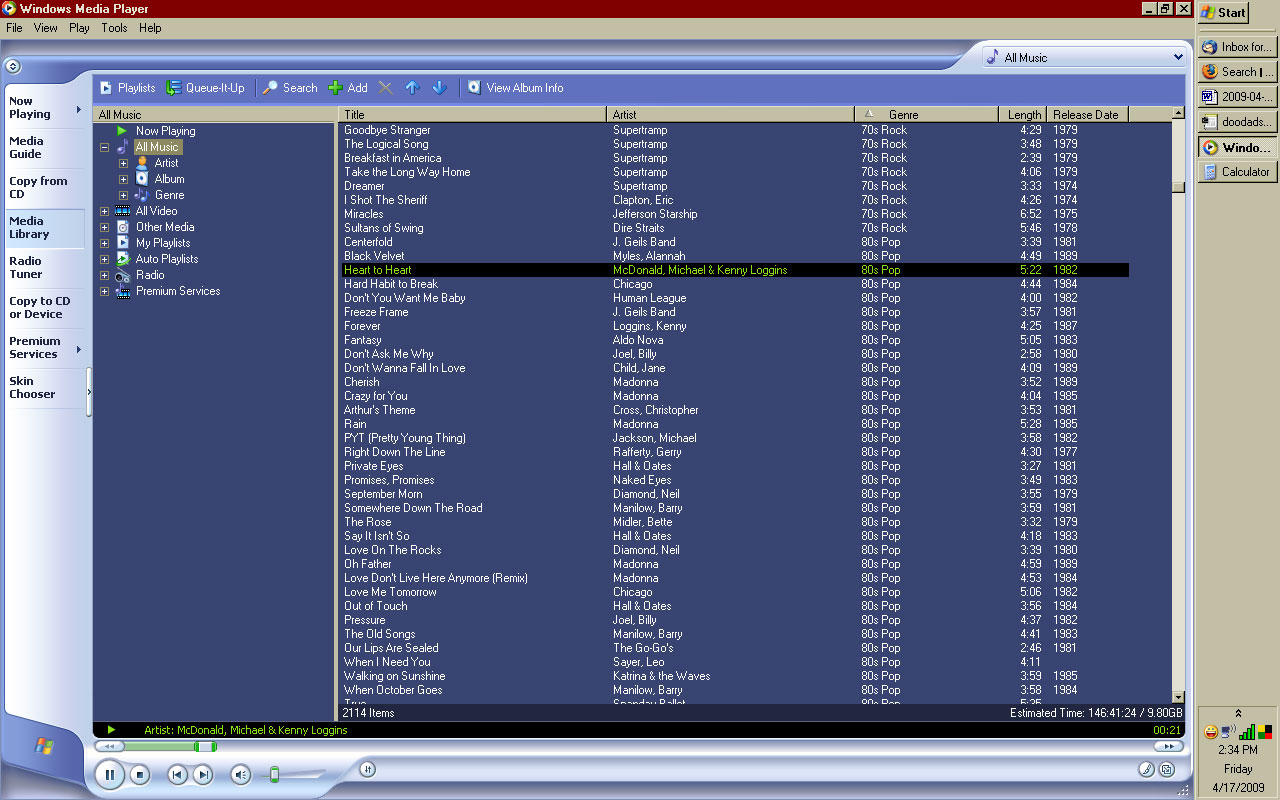Open the Tools menu
This screenshot has height=800, width=1280.
pos(114,28)
